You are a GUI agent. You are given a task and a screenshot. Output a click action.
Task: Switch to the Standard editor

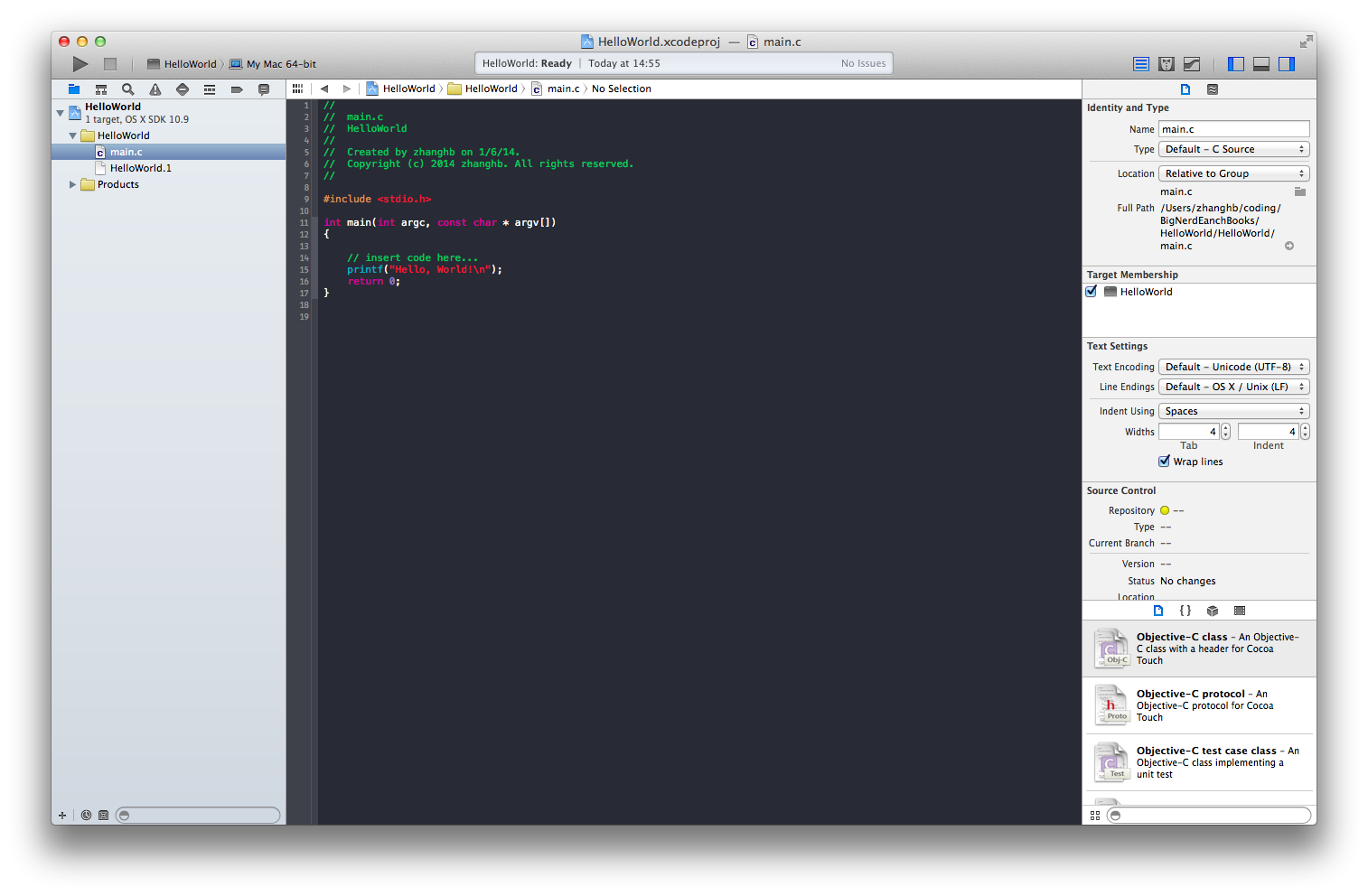[x=1141, y=64]
